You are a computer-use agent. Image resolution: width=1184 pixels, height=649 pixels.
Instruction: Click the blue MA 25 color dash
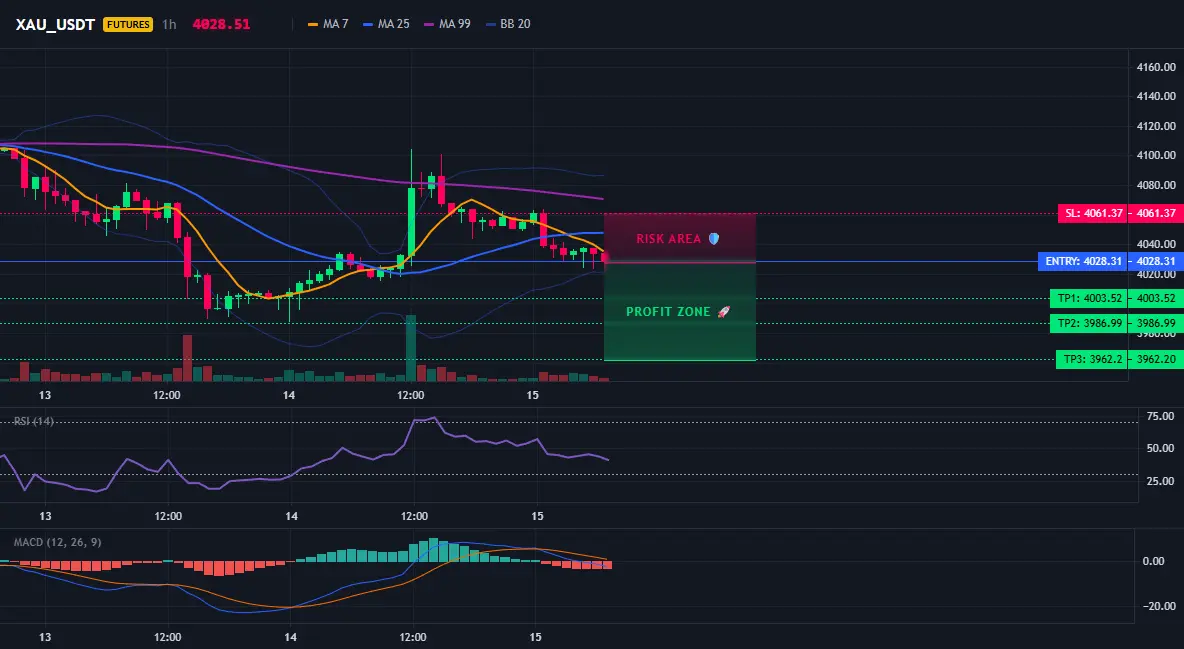pos(368,24)
